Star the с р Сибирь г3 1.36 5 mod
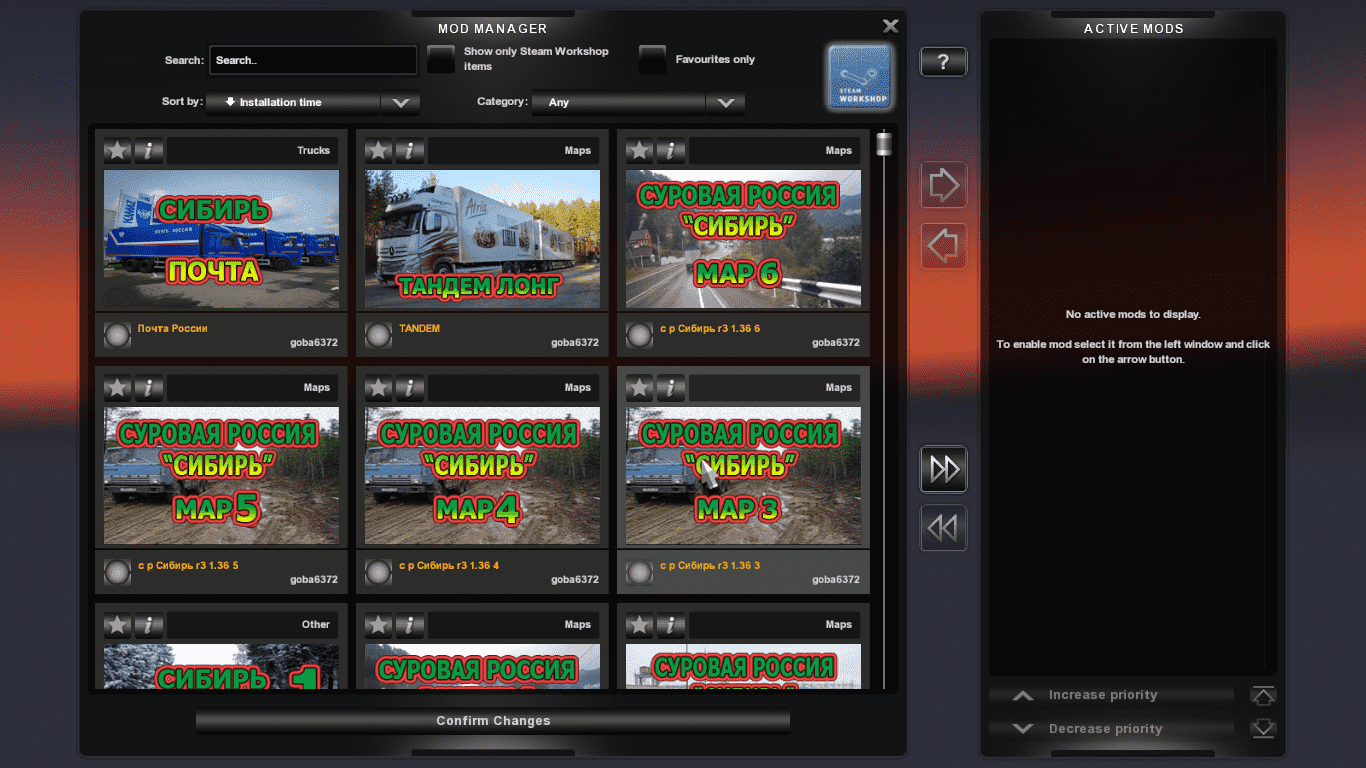This screenshot has height=768, width=1366. (118, 387)
